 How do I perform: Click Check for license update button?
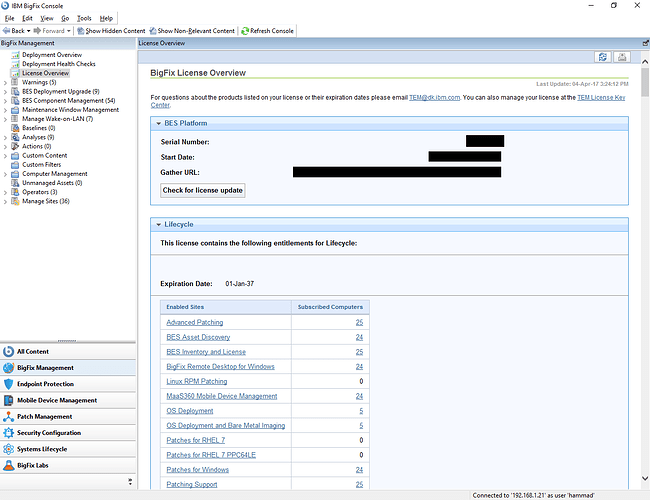coord(203,190)
